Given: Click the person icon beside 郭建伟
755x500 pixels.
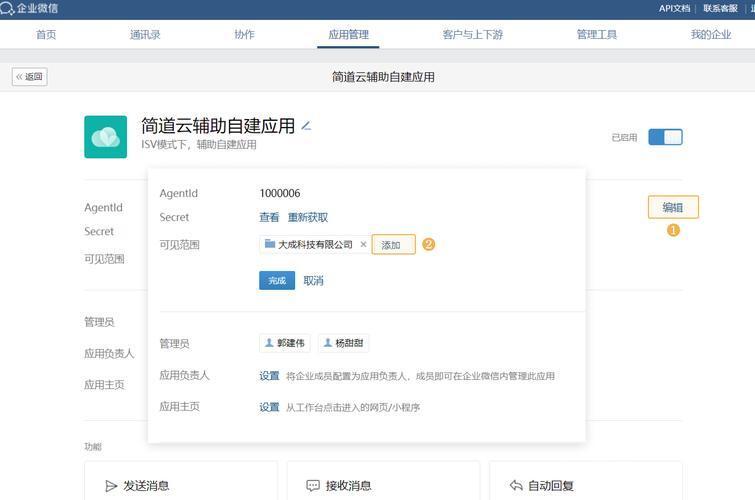Looking at the screenshot, I should (269, 343).
